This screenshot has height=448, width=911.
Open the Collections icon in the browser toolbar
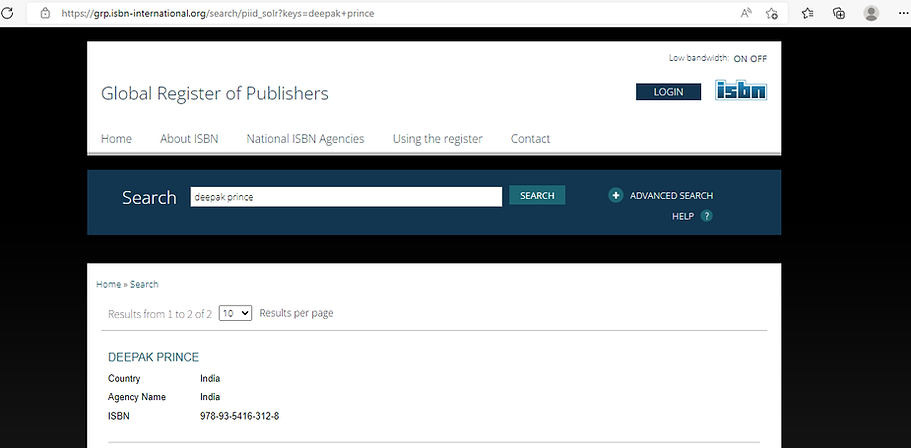[839, 13]
